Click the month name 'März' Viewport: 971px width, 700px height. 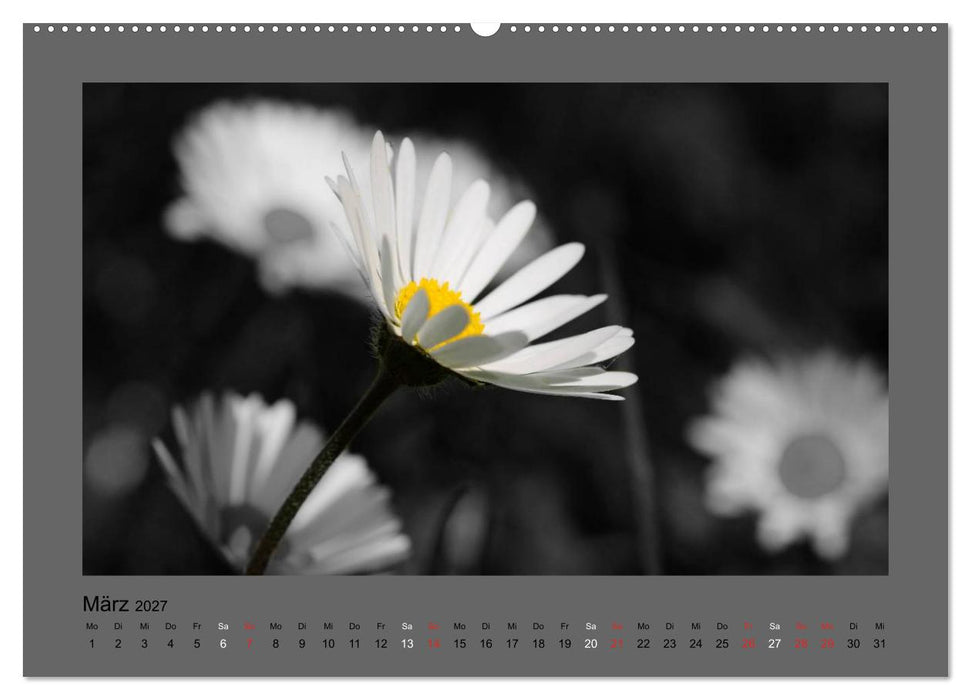click(106, 603)
